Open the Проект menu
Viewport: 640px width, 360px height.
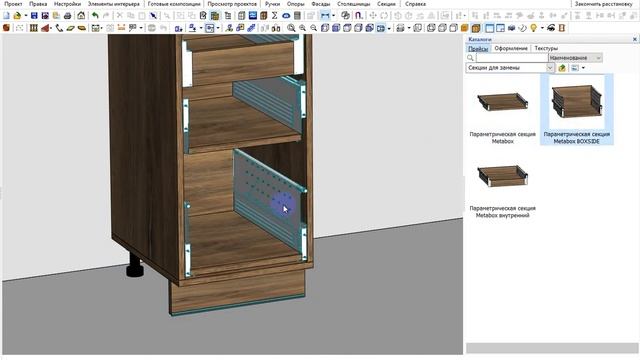tap(13, 4)
